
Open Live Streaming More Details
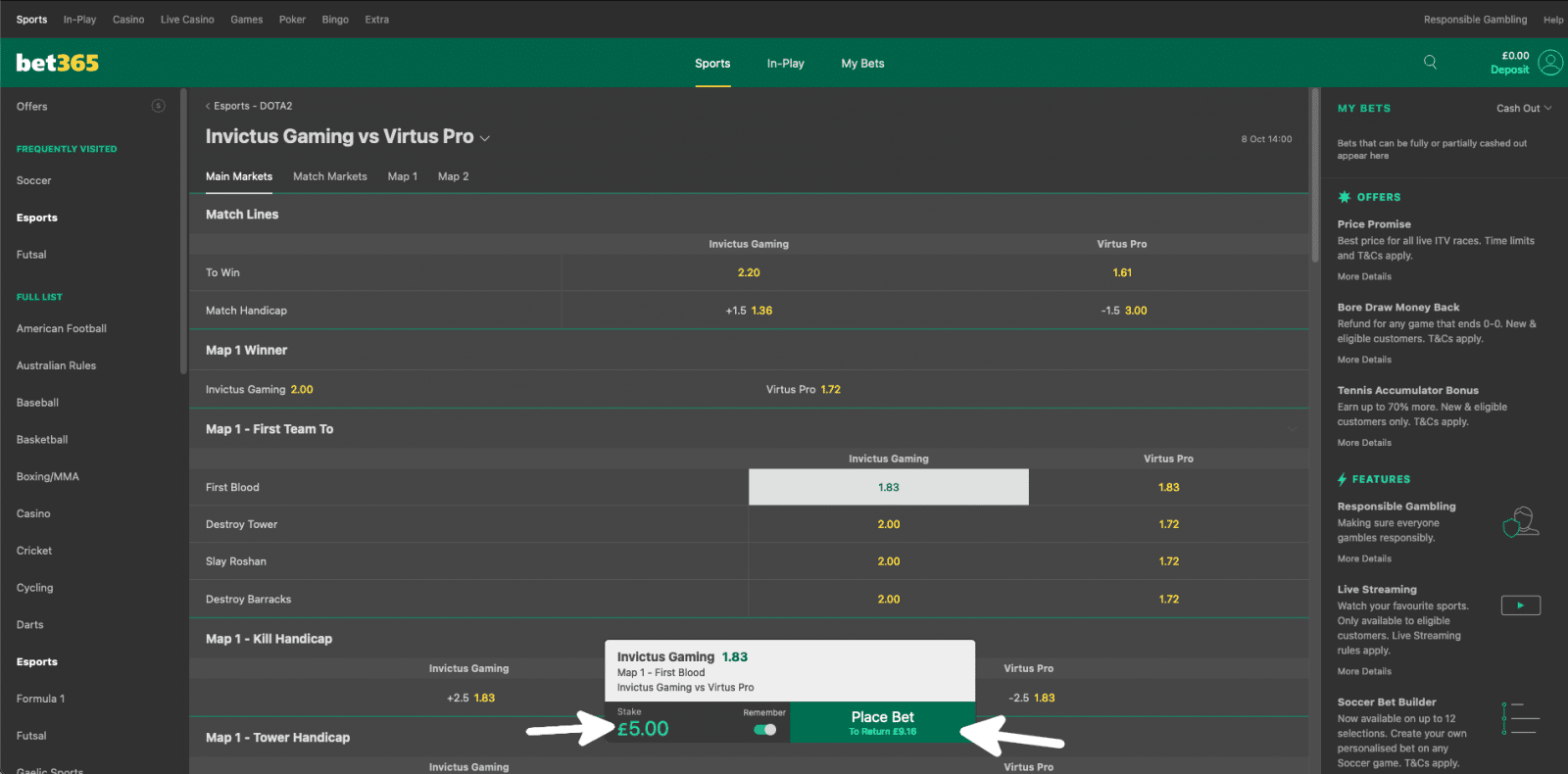(1364, 671)
